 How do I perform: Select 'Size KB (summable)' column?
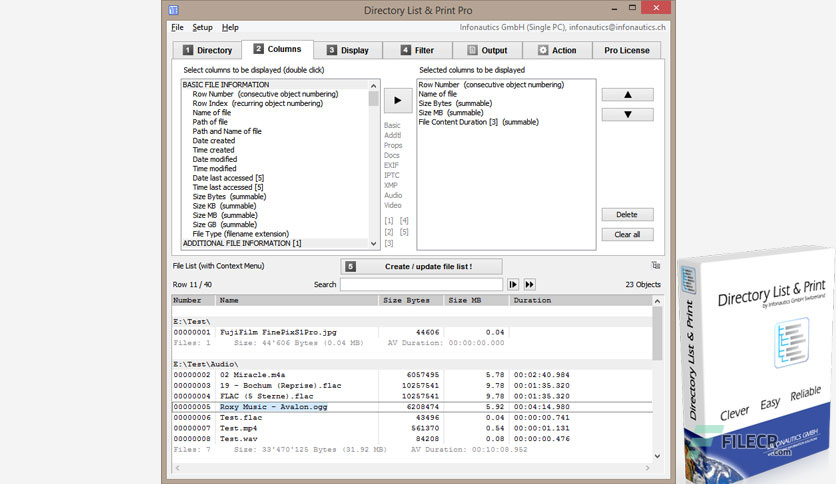(224, 206)
